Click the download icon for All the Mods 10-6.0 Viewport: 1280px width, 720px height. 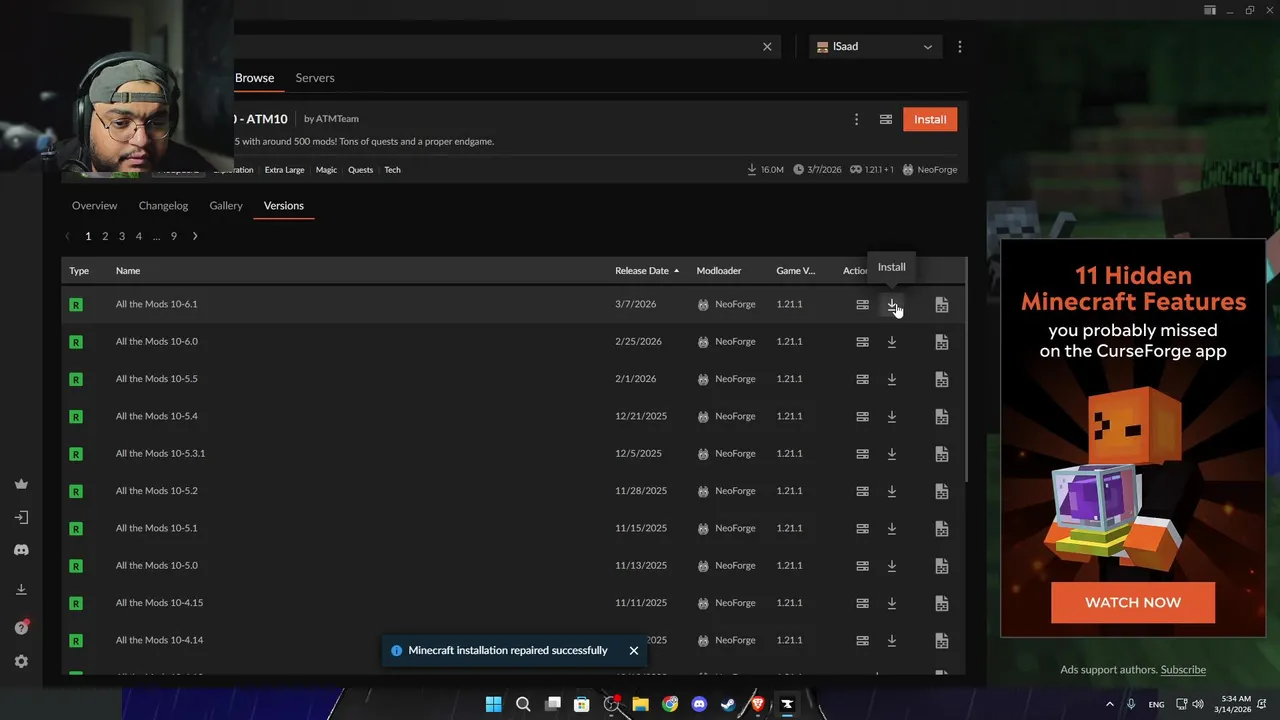[892, 342]
